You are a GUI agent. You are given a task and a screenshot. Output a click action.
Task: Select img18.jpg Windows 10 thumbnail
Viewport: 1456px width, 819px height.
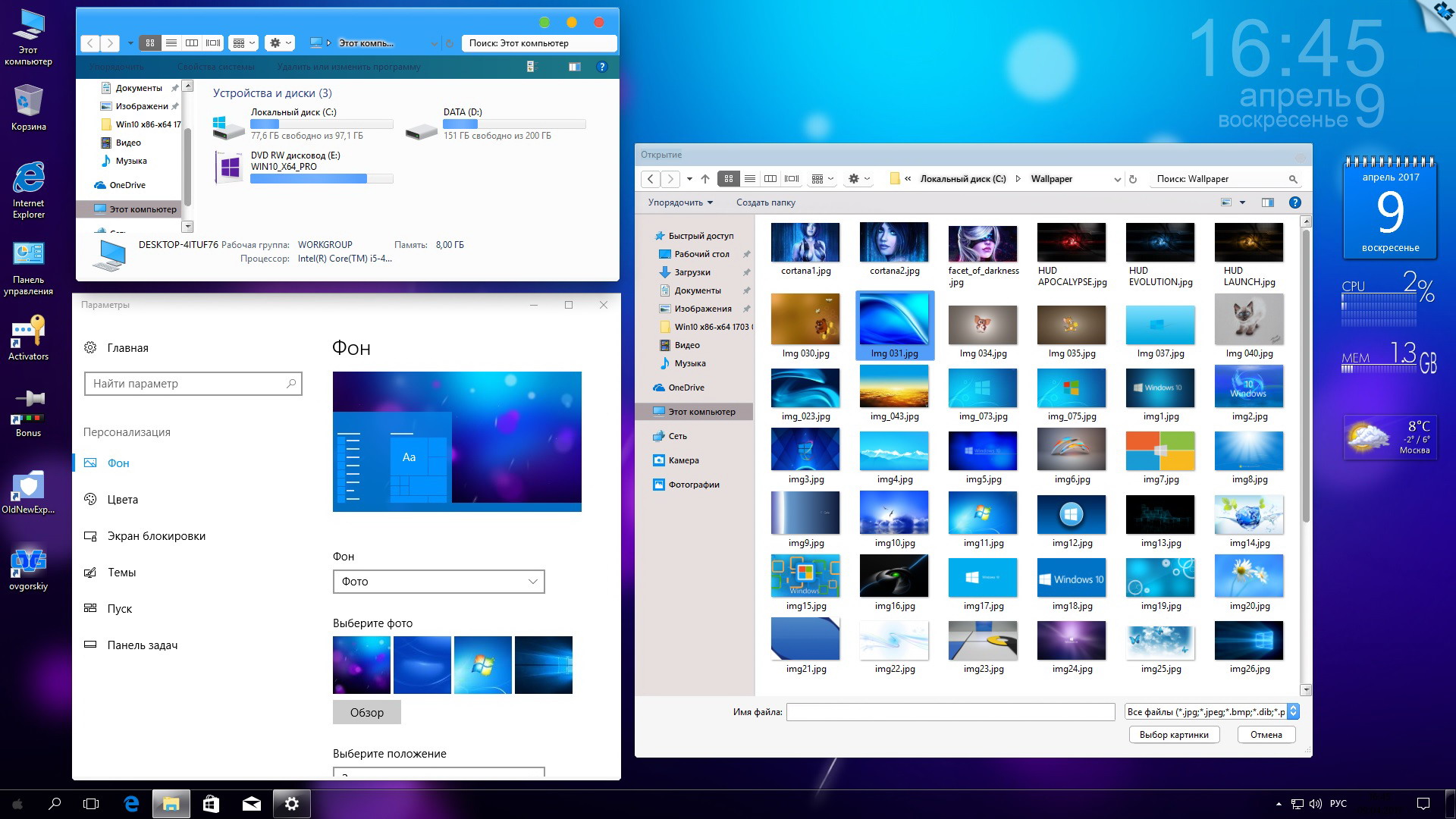pos(1072,584)
